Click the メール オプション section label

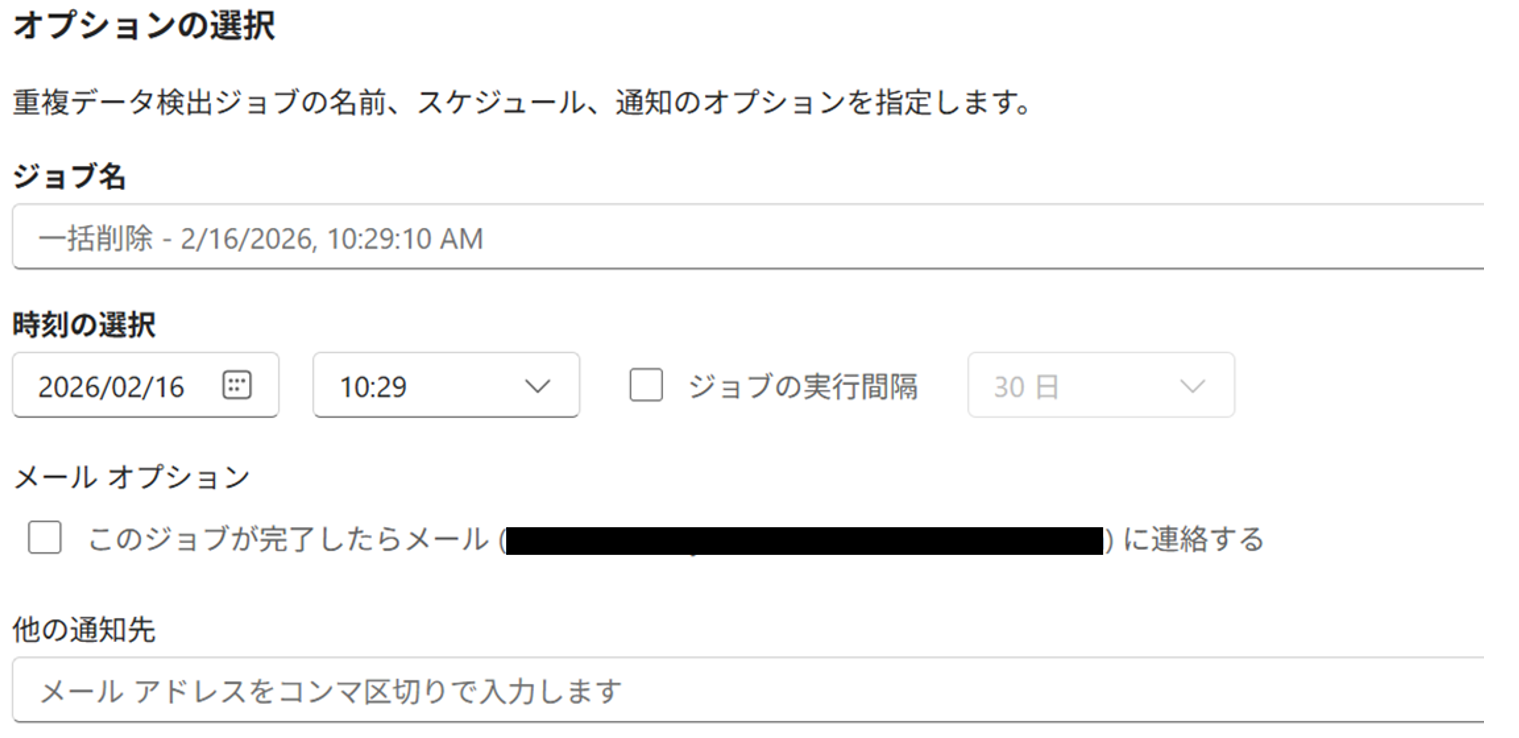(131, 478)
